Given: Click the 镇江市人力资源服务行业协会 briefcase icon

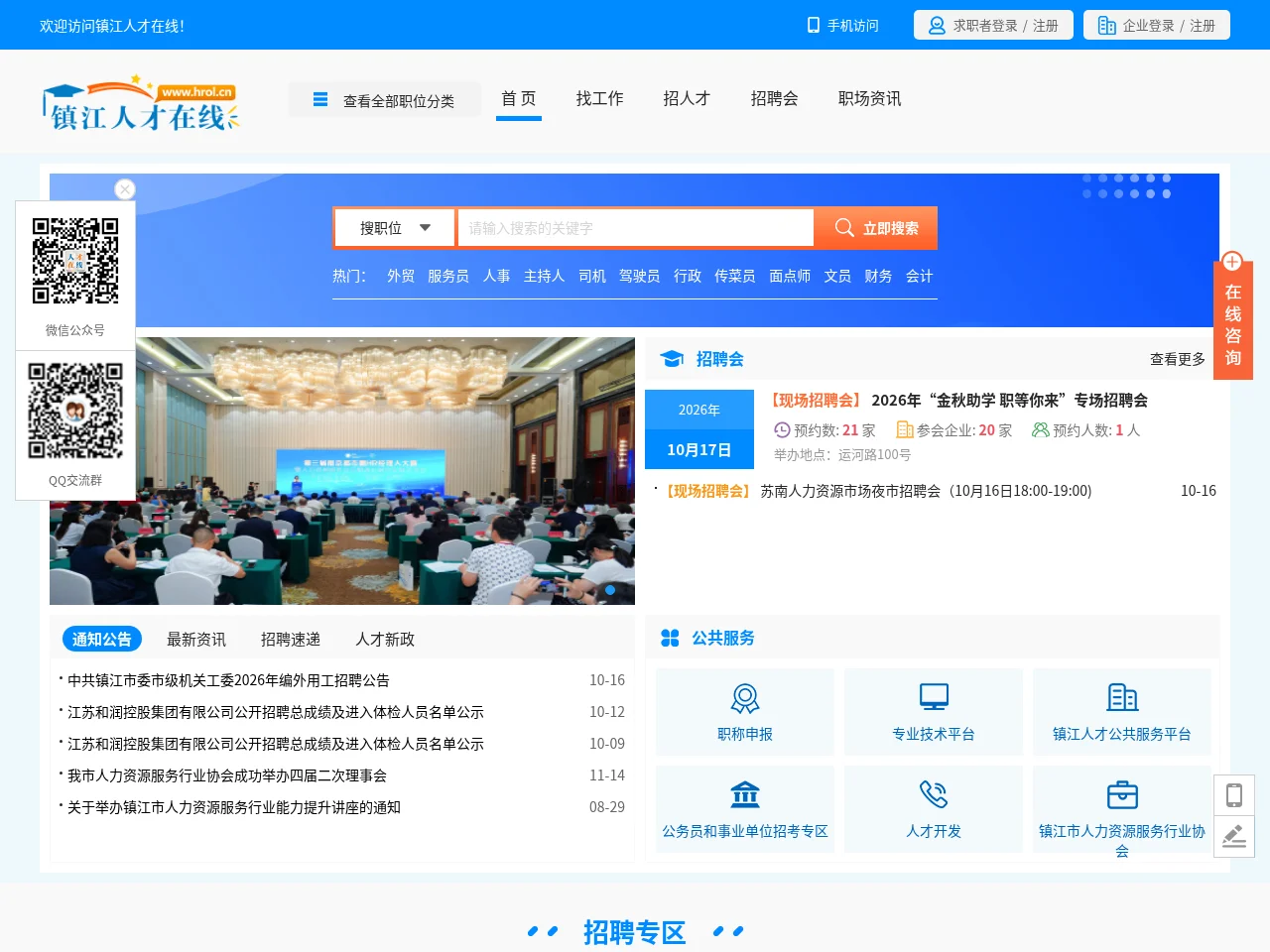Looking at the screenshot, I should click(x=1122, y=795).
